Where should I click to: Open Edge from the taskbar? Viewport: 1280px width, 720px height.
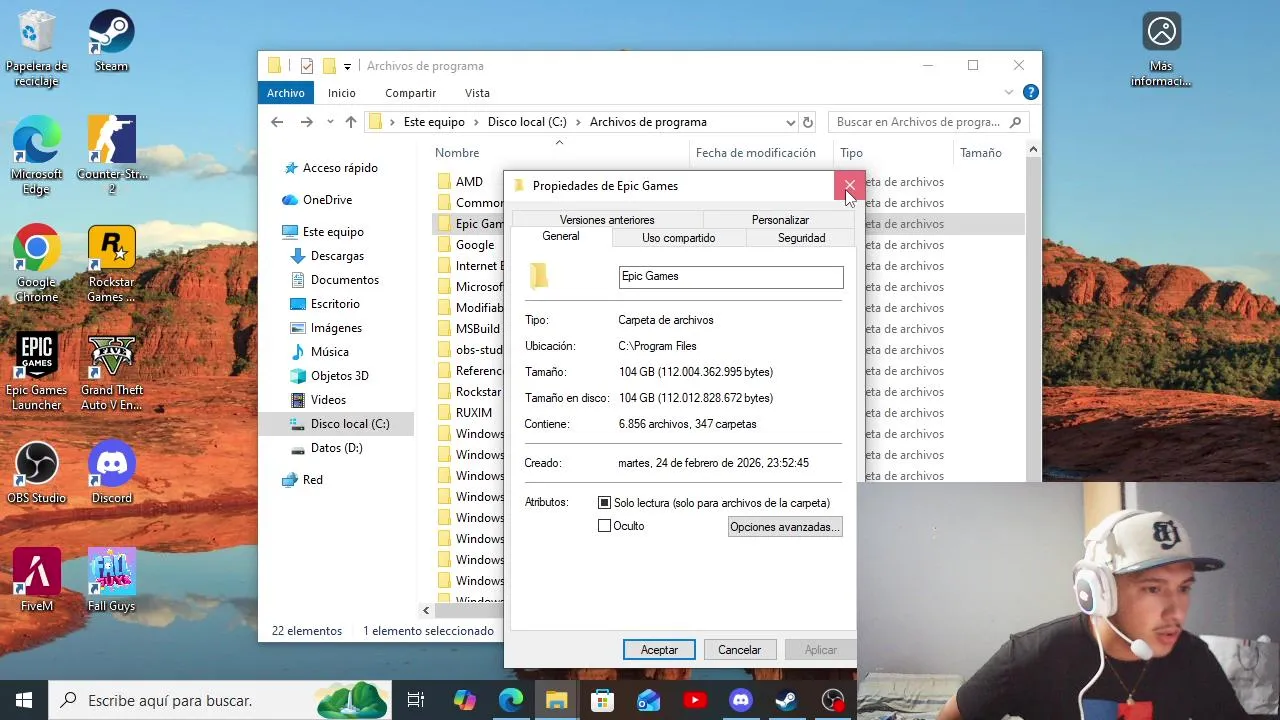(x=511, y=700)
